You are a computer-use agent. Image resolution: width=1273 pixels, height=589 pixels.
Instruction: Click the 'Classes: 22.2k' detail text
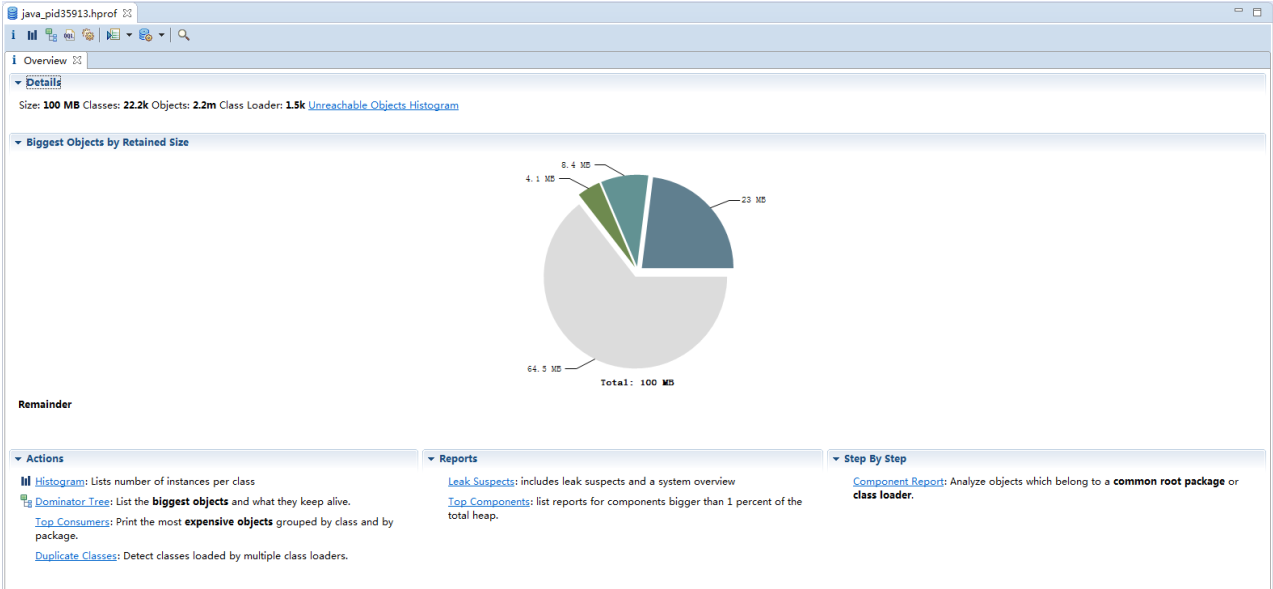point(116,105)
